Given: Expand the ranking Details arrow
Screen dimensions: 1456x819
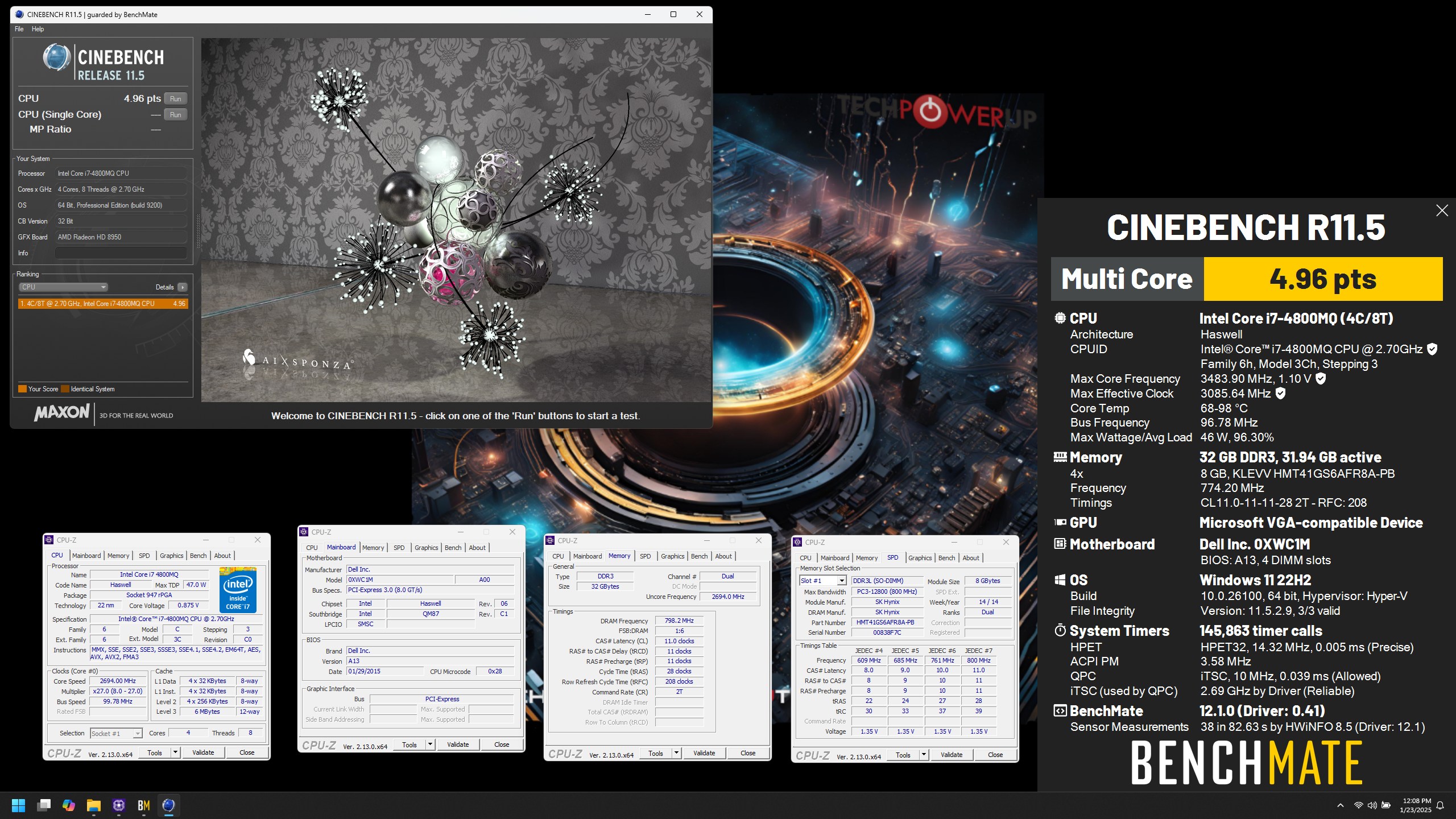Looking at the screenshot, I should pyautogui.click(x=183, y=287).
